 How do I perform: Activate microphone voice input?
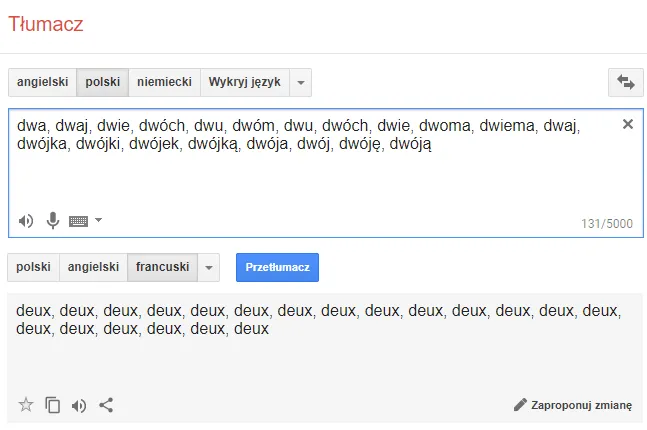[x=52, y=221]
